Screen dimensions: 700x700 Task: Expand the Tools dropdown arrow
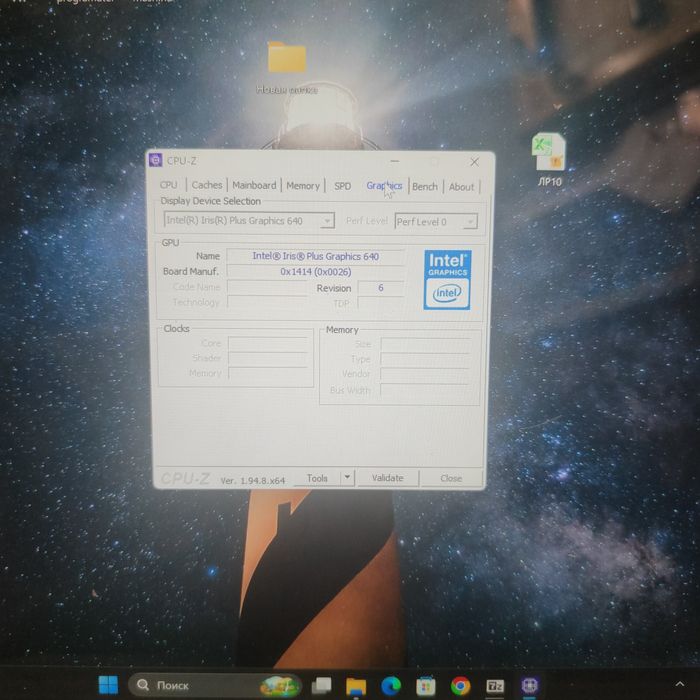[x=347, y=478]
